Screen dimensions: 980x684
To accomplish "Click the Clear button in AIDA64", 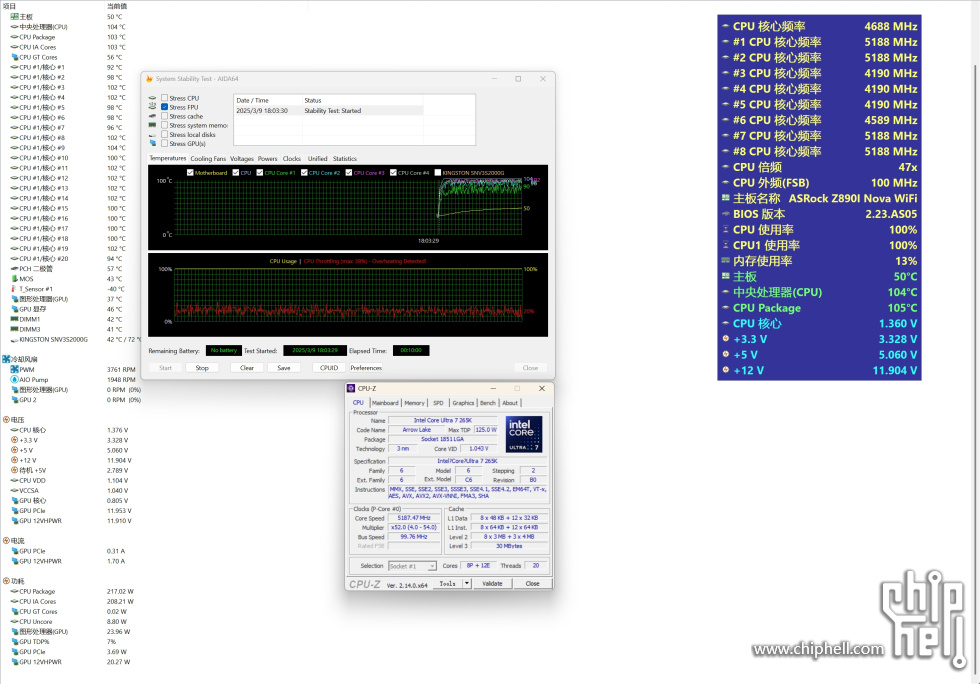I will coord(247,368).
